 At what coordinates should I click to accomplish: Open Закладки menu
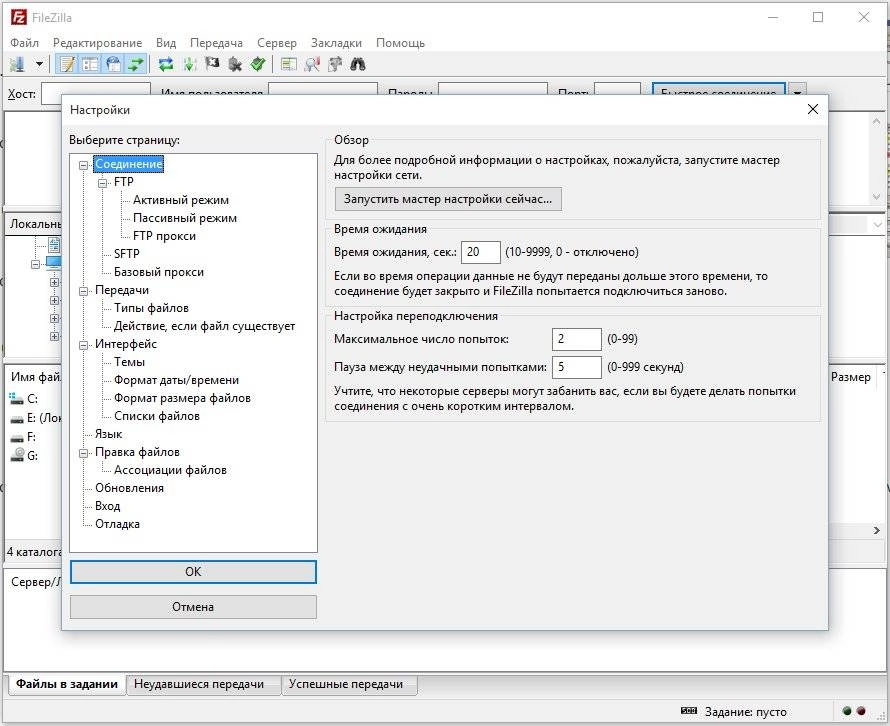click(x=336, y=43)
